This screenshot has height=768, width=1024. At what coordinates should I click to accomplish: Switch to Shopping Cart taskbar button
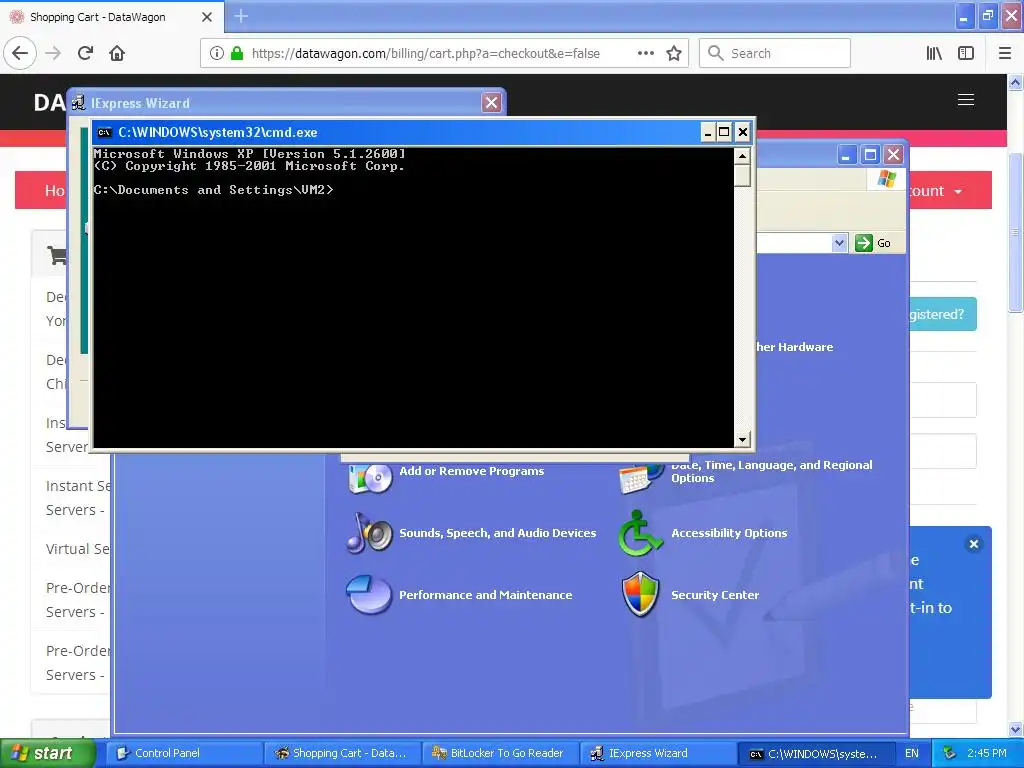pyautogui.click(x=342, y=753)
